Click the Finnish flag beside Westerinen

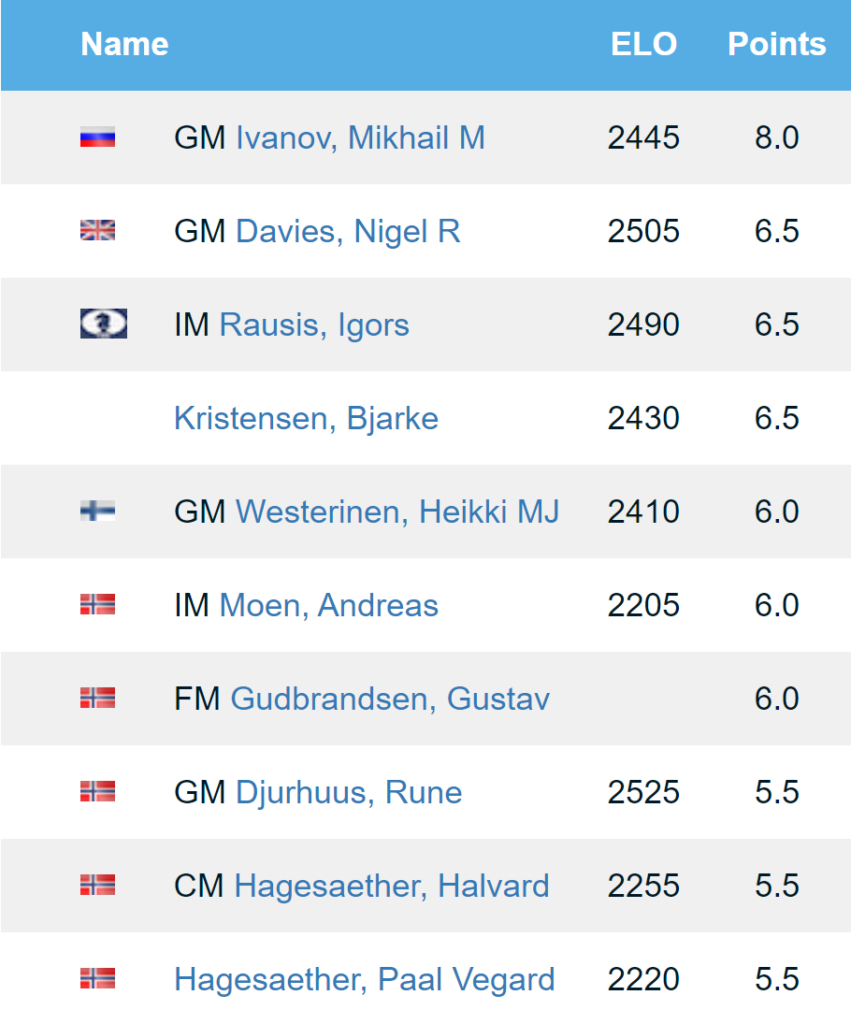tap(98, 511)
